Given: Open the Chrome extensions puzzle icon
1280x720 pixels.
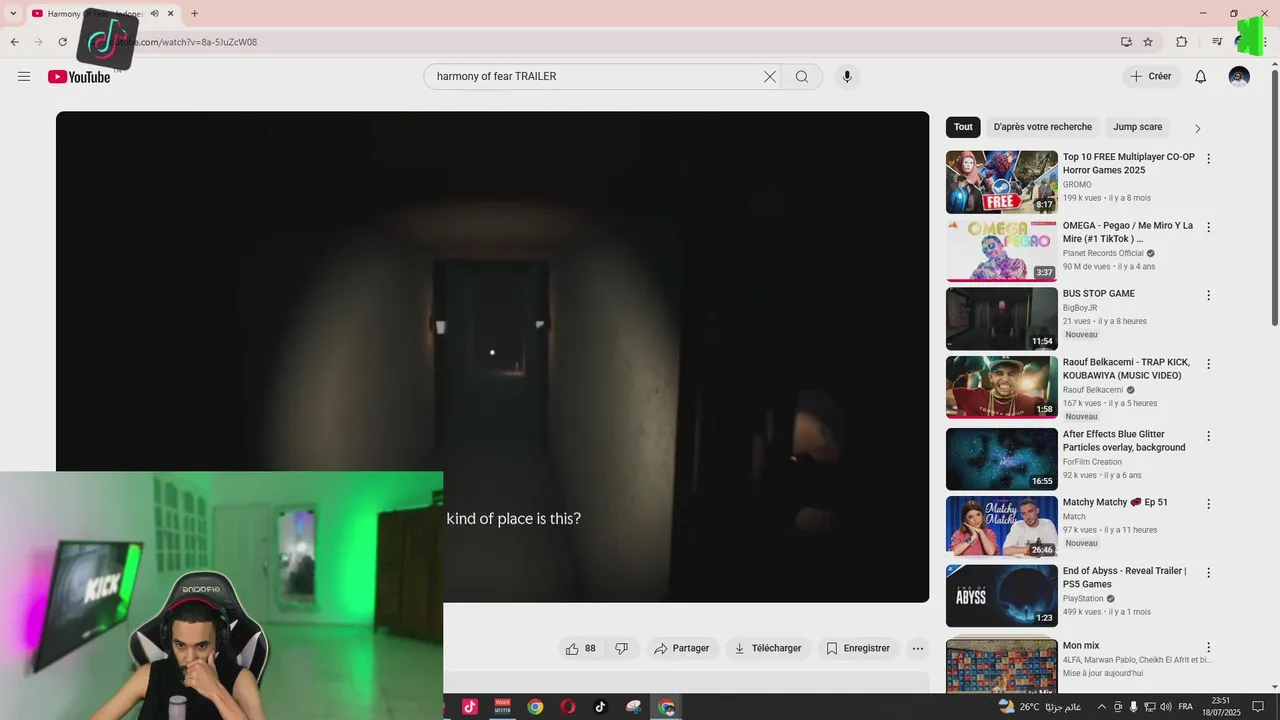Looking at the screenshot, I should (x=1182, y=42).
